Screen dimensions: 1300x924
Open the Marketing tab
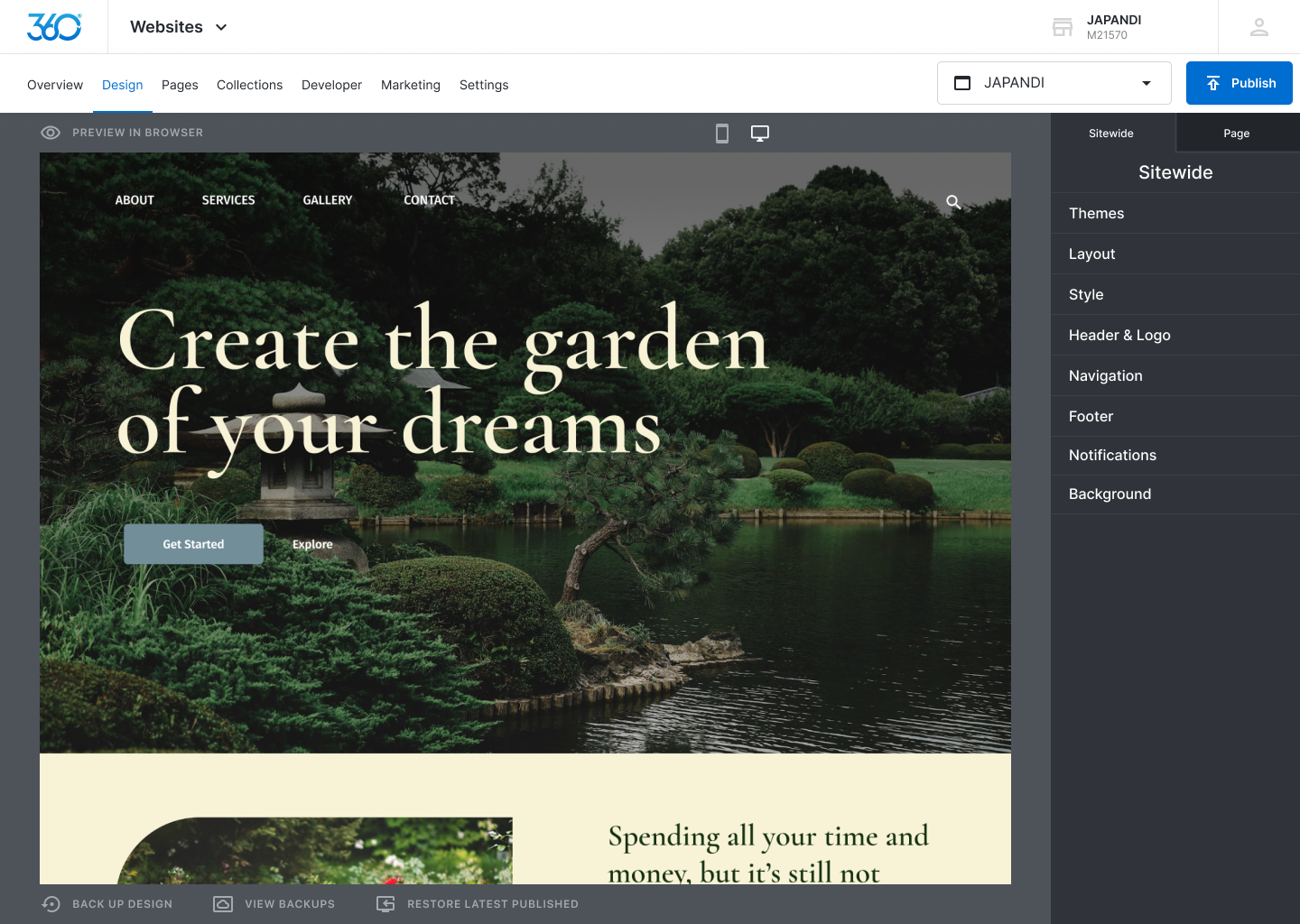click(411, 85)
